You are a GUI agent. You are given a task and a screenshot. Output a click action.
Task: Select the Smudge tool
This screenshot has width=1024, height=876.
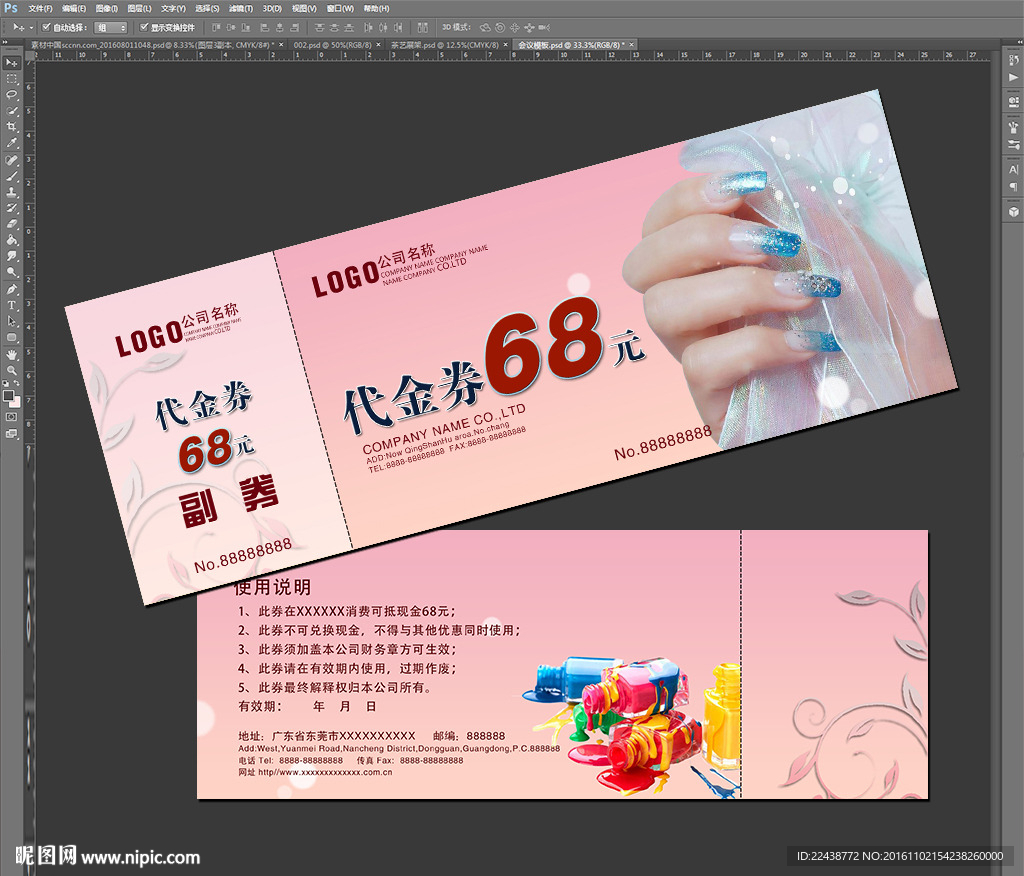pos(12,256)
